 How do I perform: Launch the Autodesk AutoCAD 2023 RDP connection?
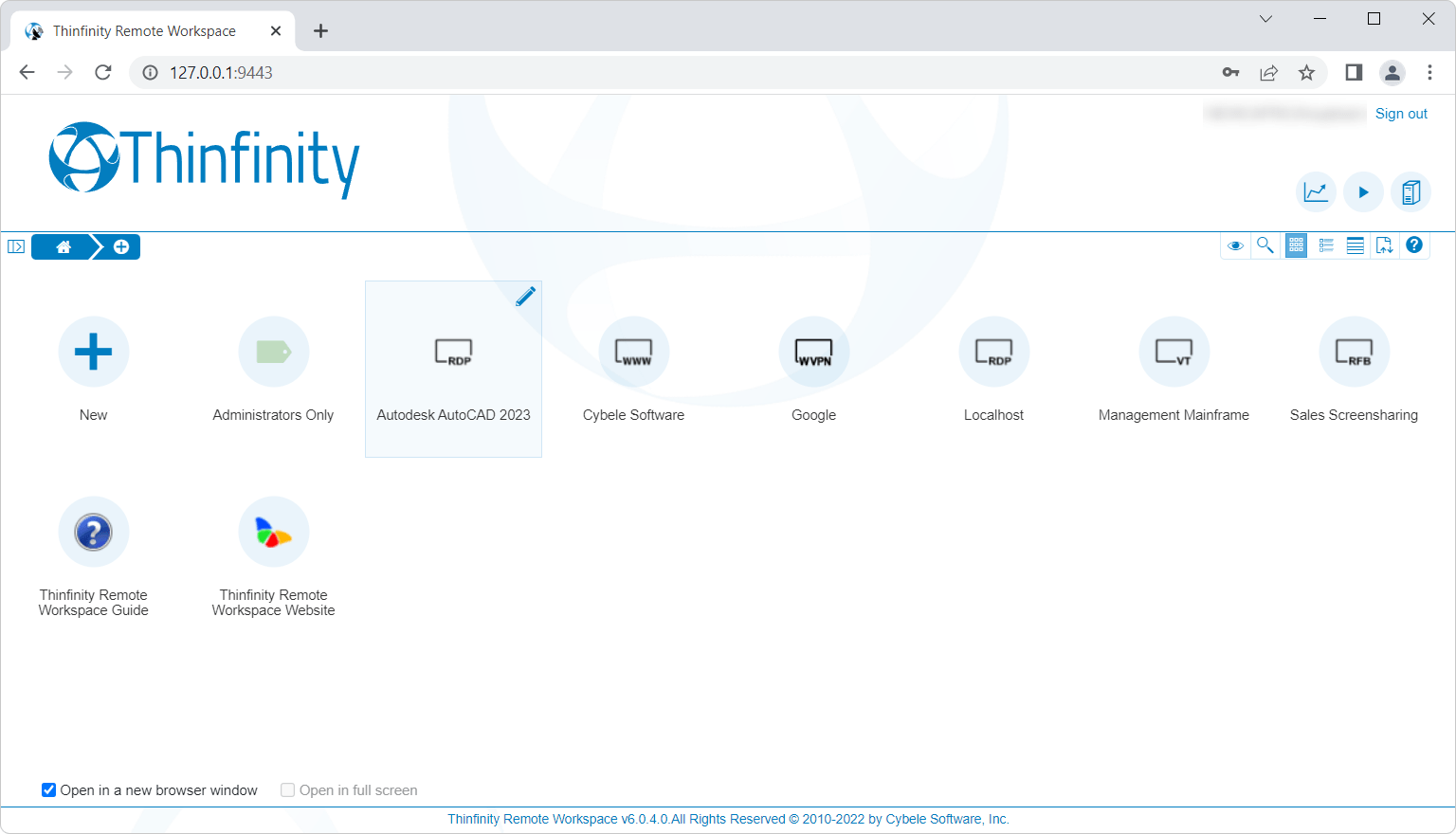(x=454, y=352)
